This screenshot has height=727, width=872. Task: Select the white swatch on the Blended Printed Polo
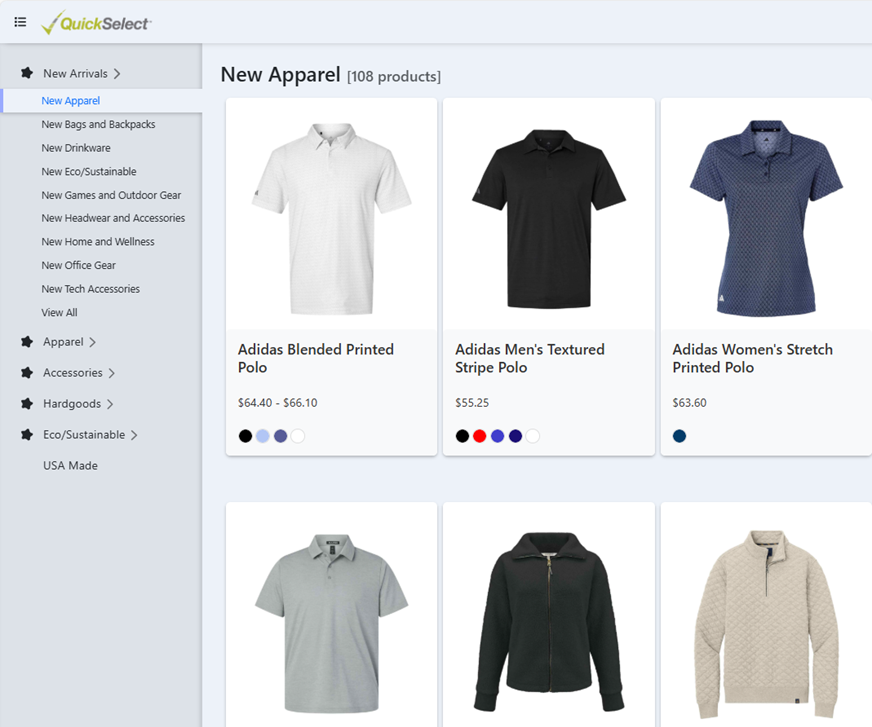click(297, 435)
